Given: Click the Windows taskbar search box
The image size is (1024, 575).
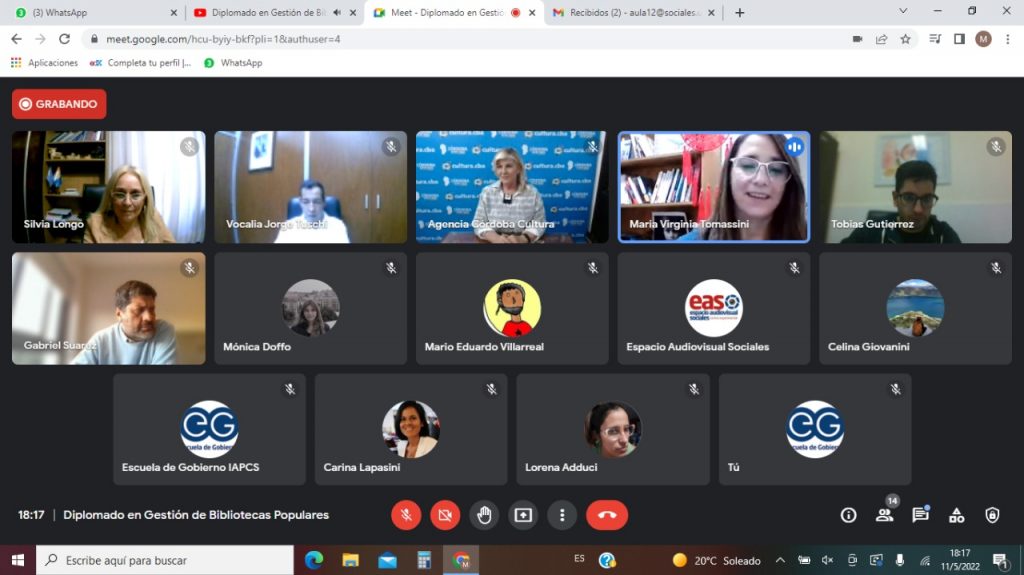Looking at the screenshot, I should [165, 560].
